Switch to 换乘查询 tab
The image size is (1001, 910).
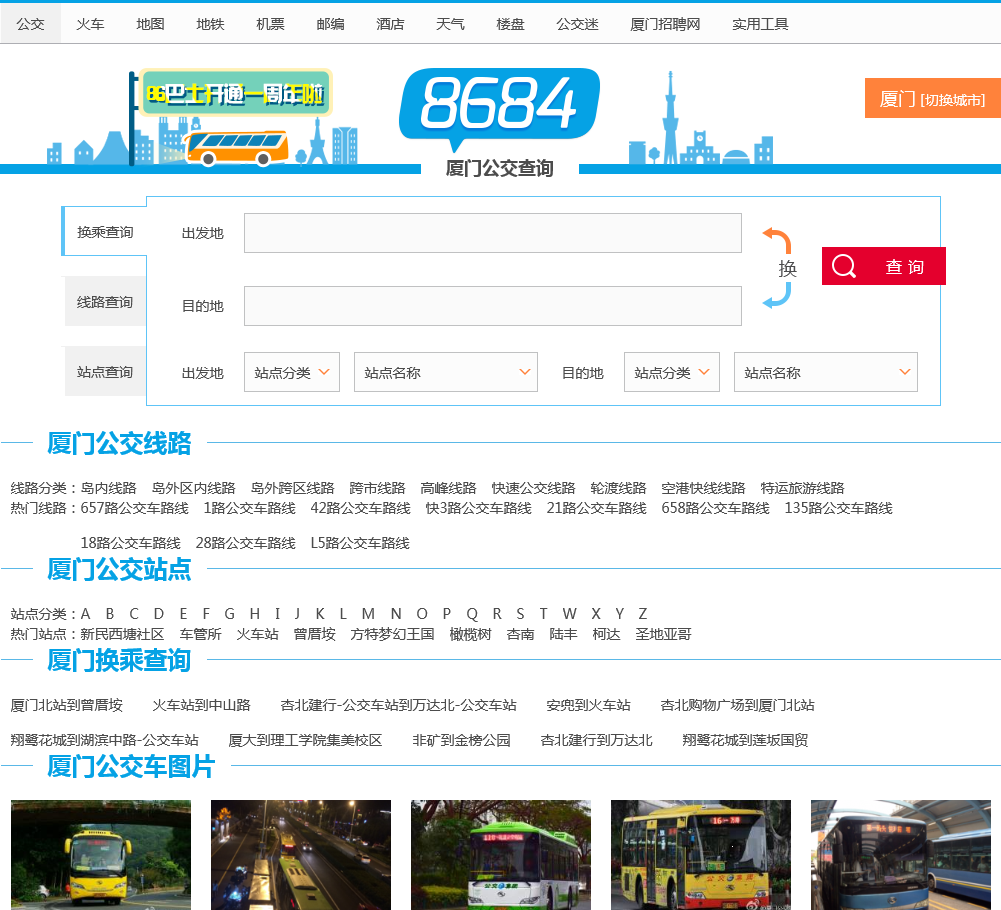105,232
